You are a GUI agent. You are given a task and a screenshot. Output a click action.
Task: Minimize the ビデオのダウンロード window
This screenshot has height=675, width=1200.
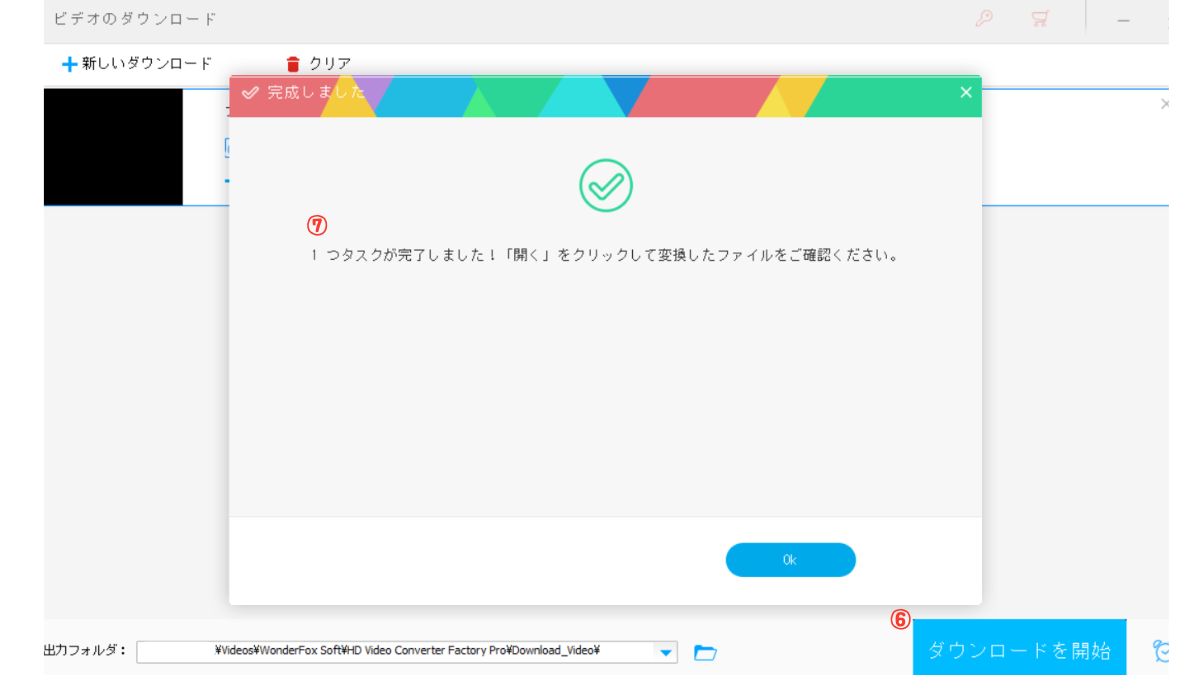tap(1124, 20)
